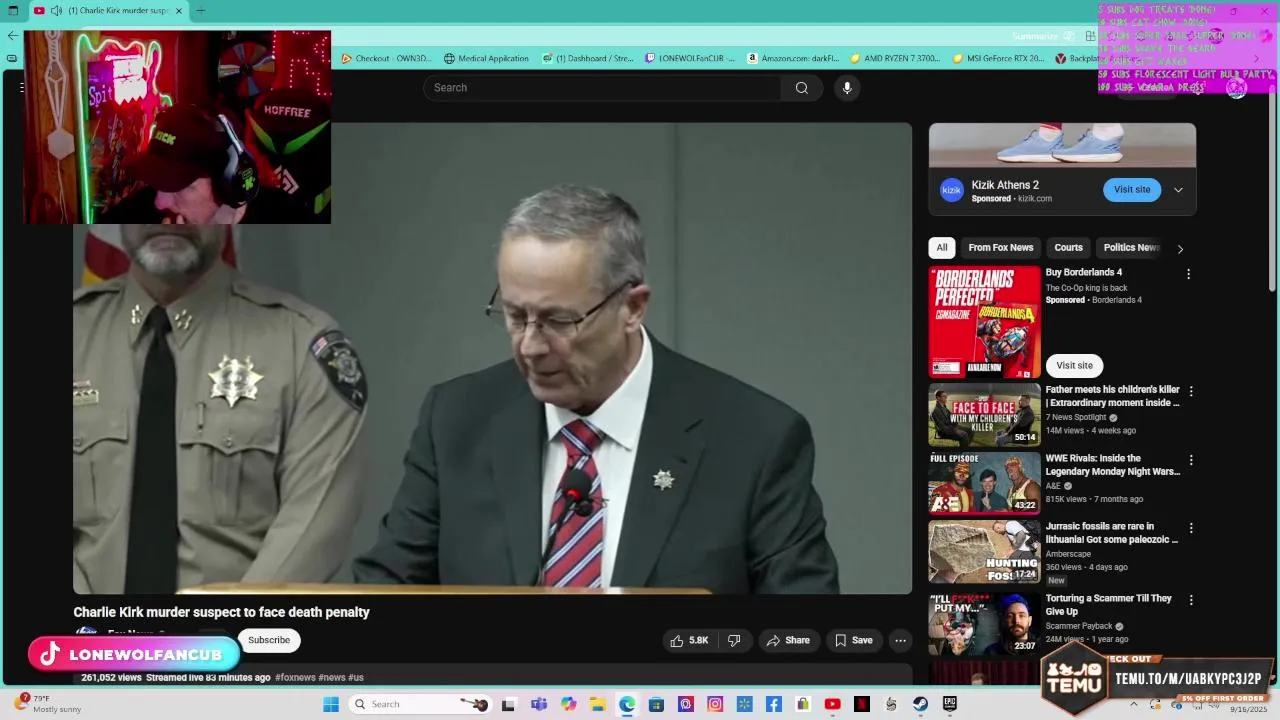Save the video to a playlist
Screen dimensions: 1280x720
pos(854,640)
